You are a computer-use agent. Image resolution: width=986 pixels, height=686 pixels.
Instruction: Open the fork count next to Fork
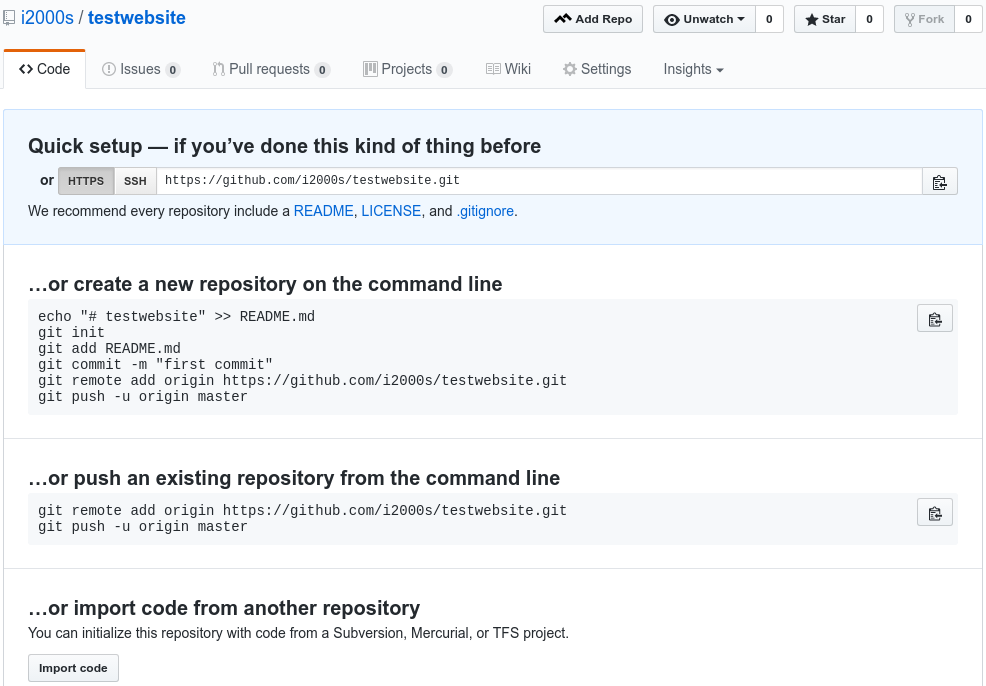coord(968,19)
